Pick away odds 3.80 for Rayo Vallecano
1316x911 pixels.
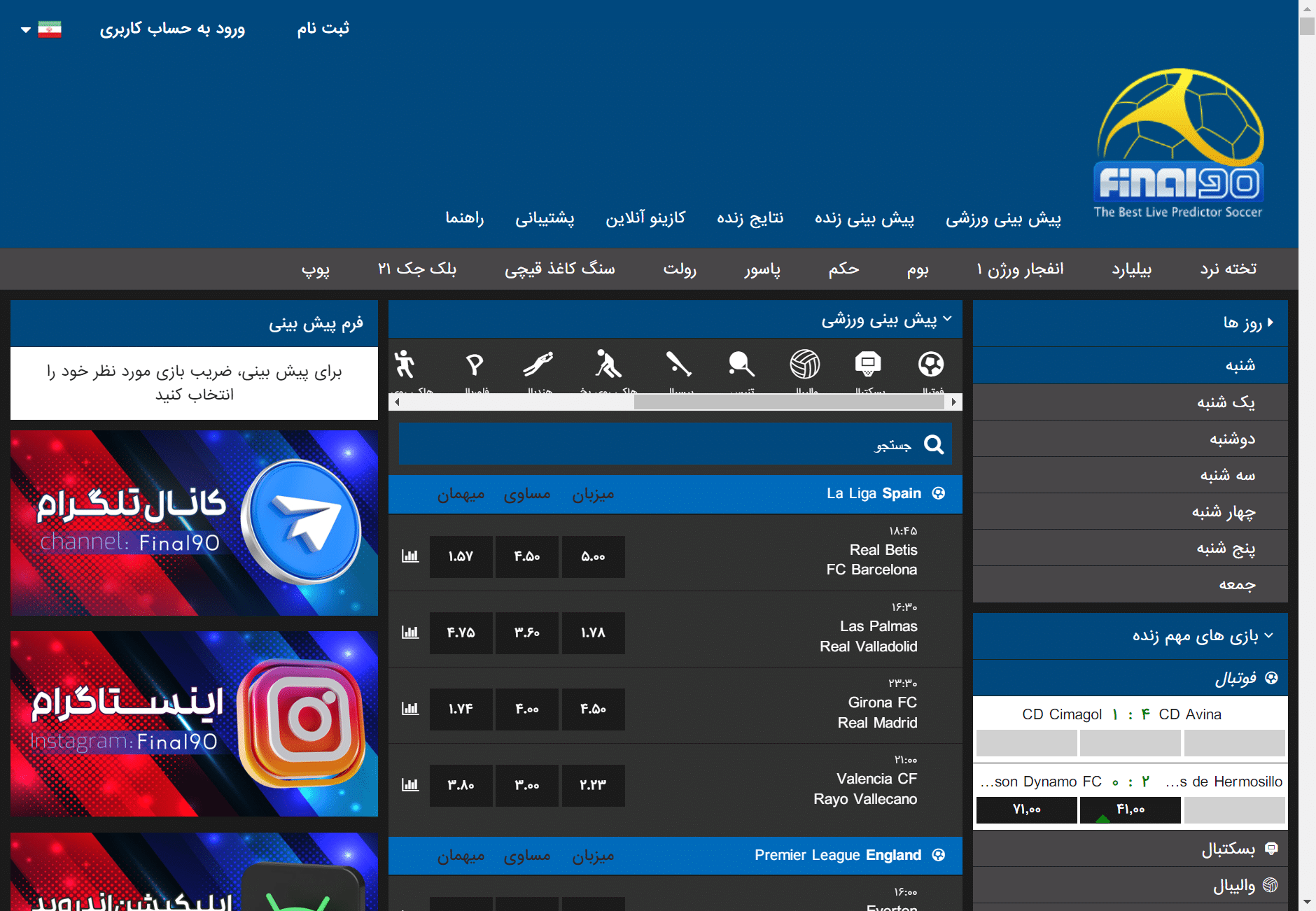461,786
